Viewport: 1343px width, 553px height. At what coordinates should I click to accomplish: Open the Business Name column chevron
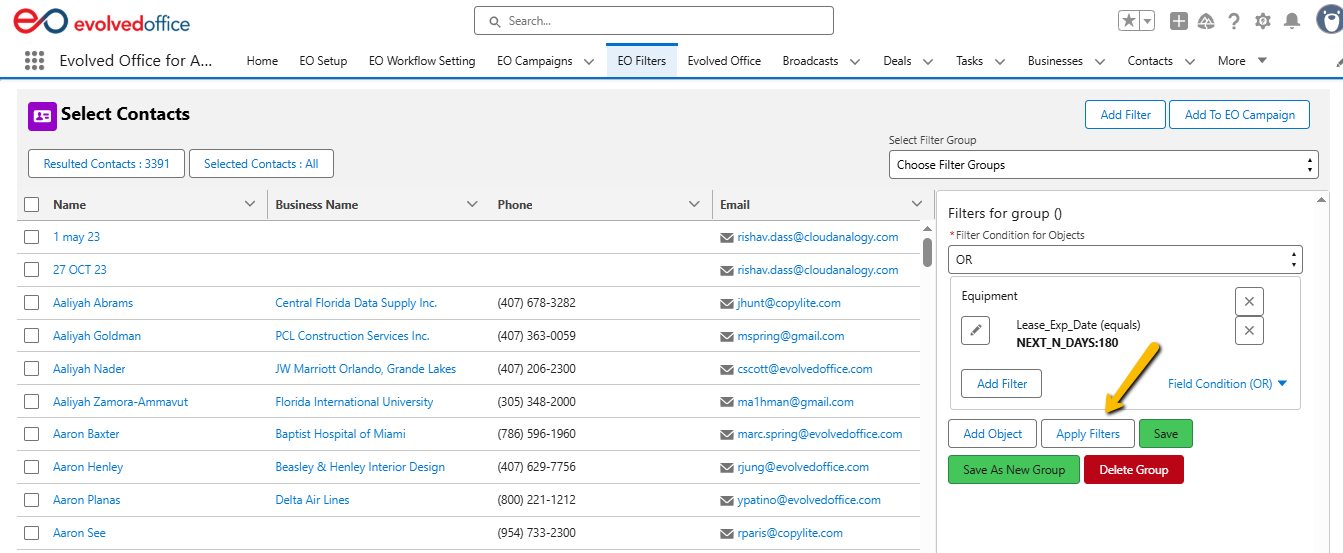click(x=472, y=204)
